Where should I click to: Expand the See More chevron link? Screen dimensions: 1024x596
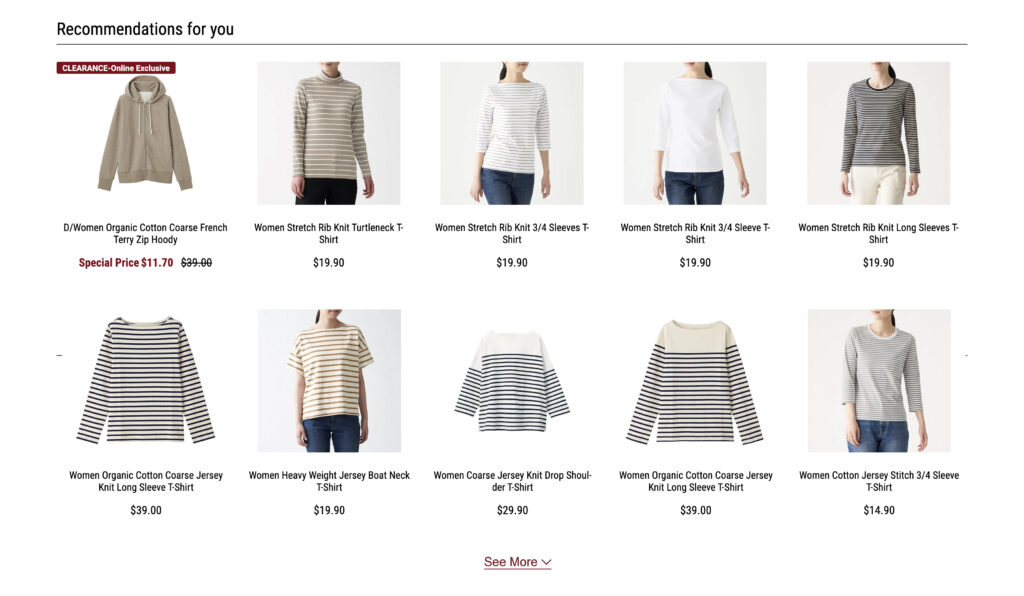[x=517, y=562]
